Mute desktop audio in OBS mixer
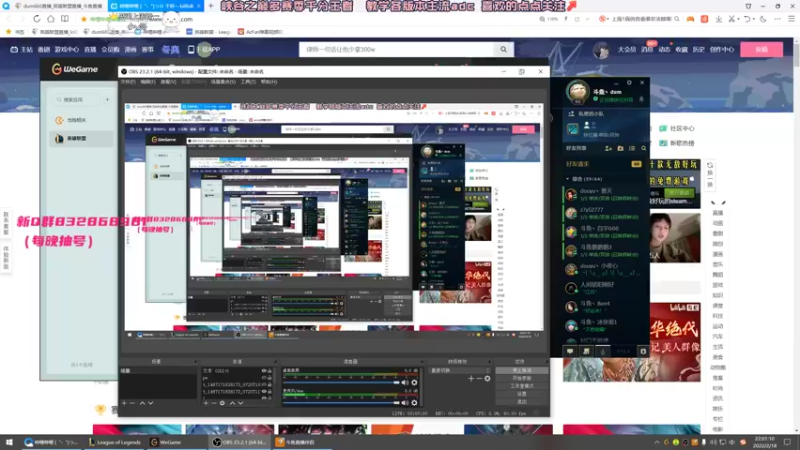800x450 pixels. (x=405, y=383)
